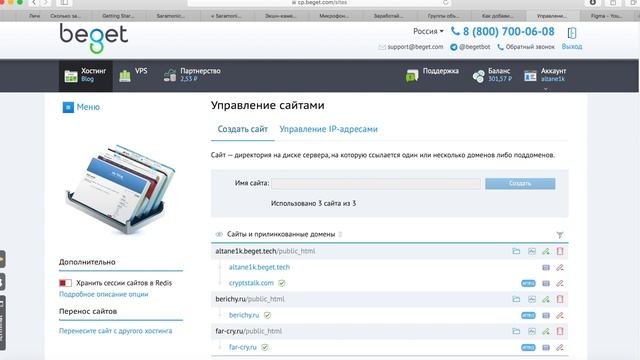Click HTTP/2 badge for cryptstalk.com
The height and width of the screenshot is (360, 640).
tap(528, 283)
